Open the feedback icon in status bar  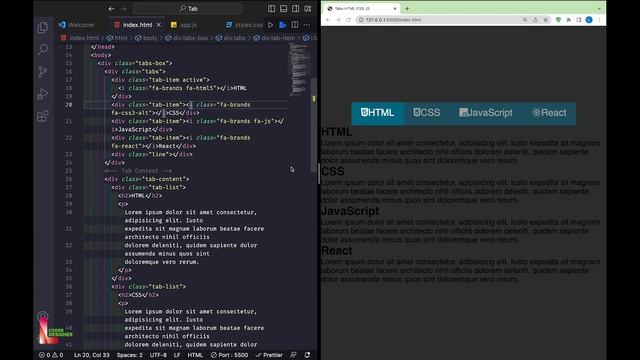tap(293, 355)
